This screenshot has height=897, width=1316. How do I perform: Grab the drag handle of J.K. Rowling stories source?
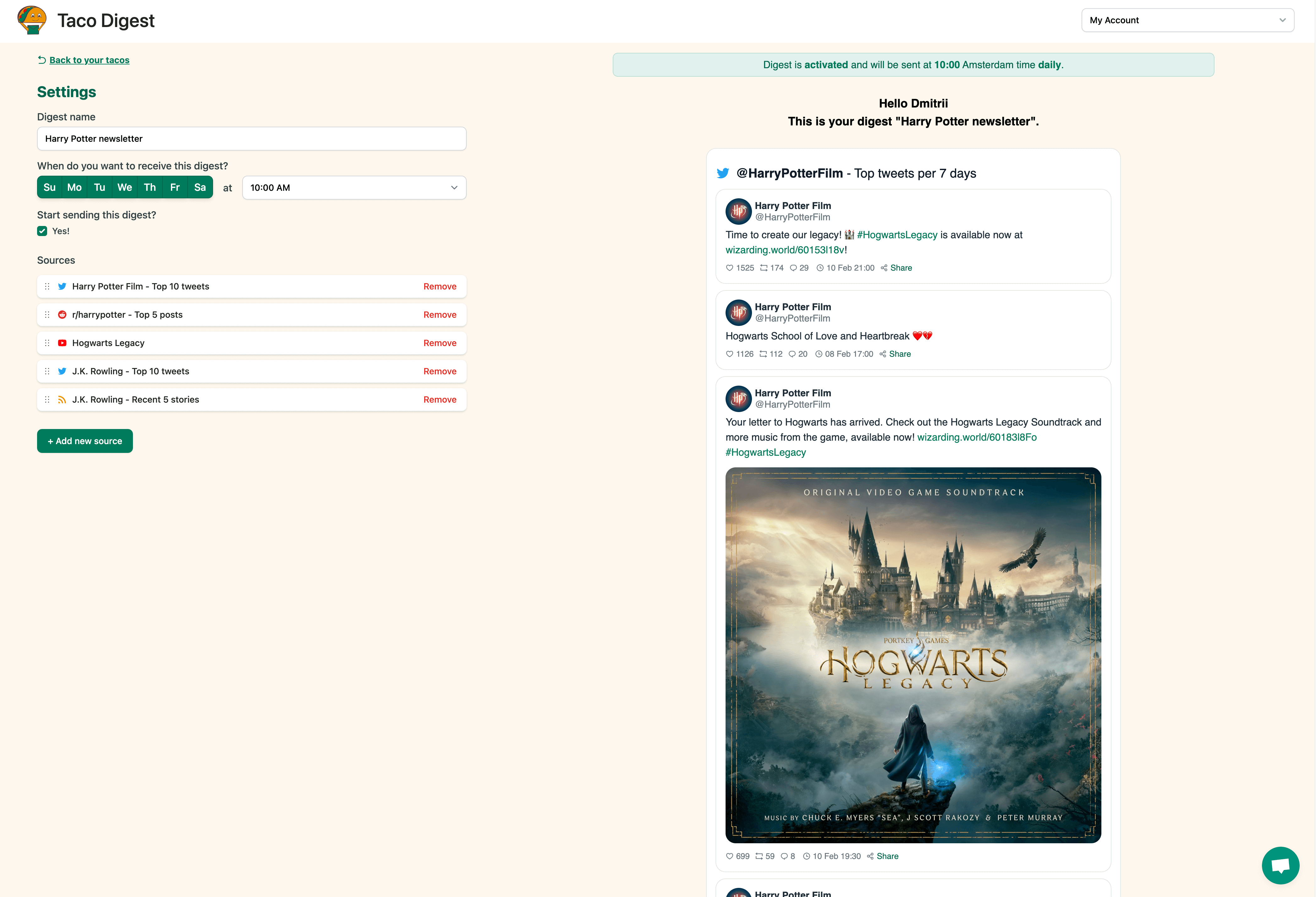[x=47, y=400]
